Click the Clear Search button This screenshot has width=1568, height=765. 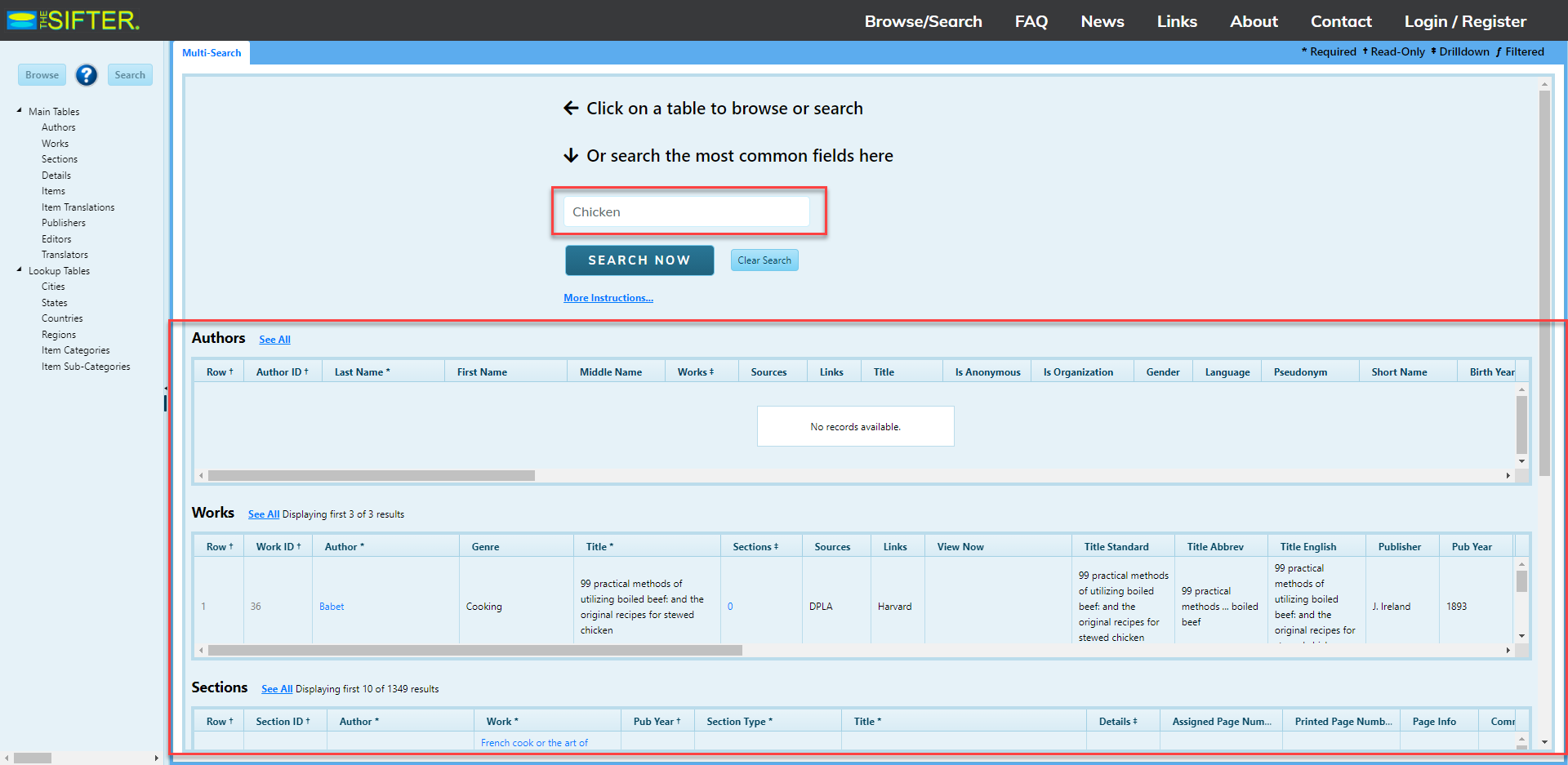coord(764,260)
